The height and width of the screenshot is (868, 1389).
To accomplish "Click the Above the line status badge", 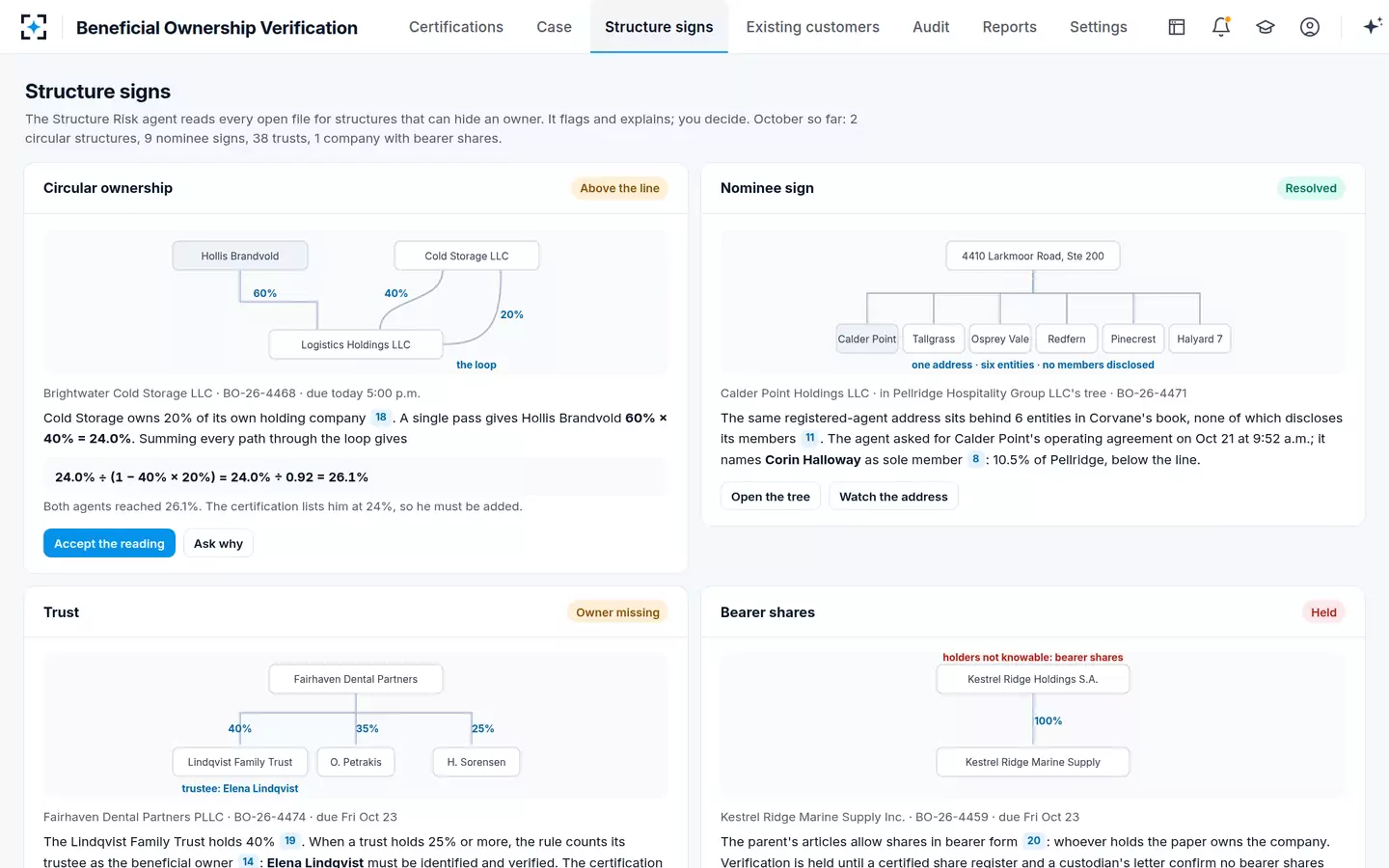I will tap(619, 188).
